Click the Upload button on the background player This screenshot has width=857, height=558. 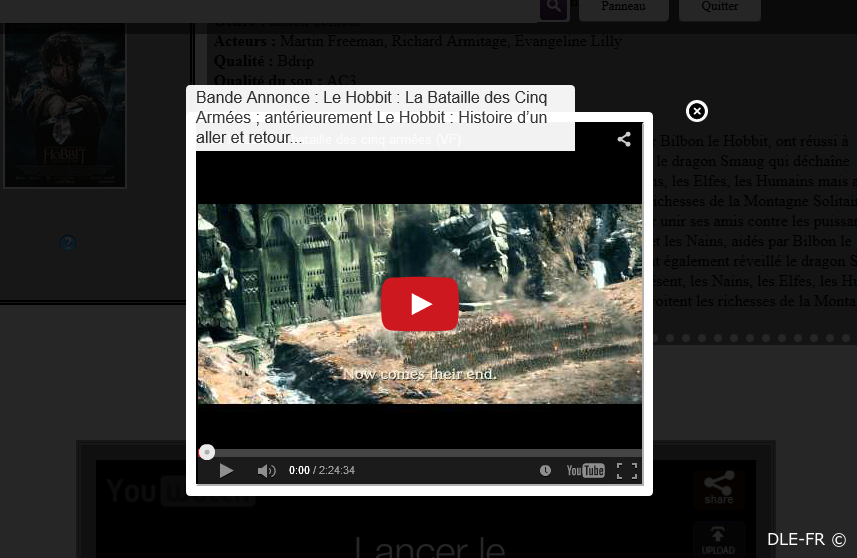click(x=718, y=540)
